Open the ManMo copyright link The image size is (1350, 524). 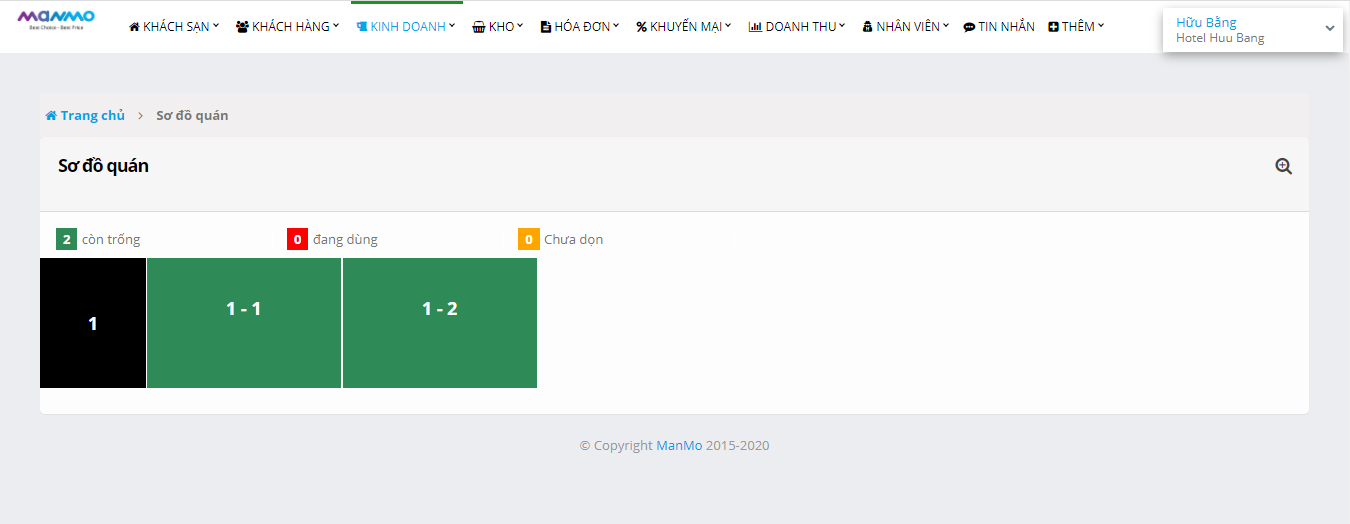pos(679,446)
